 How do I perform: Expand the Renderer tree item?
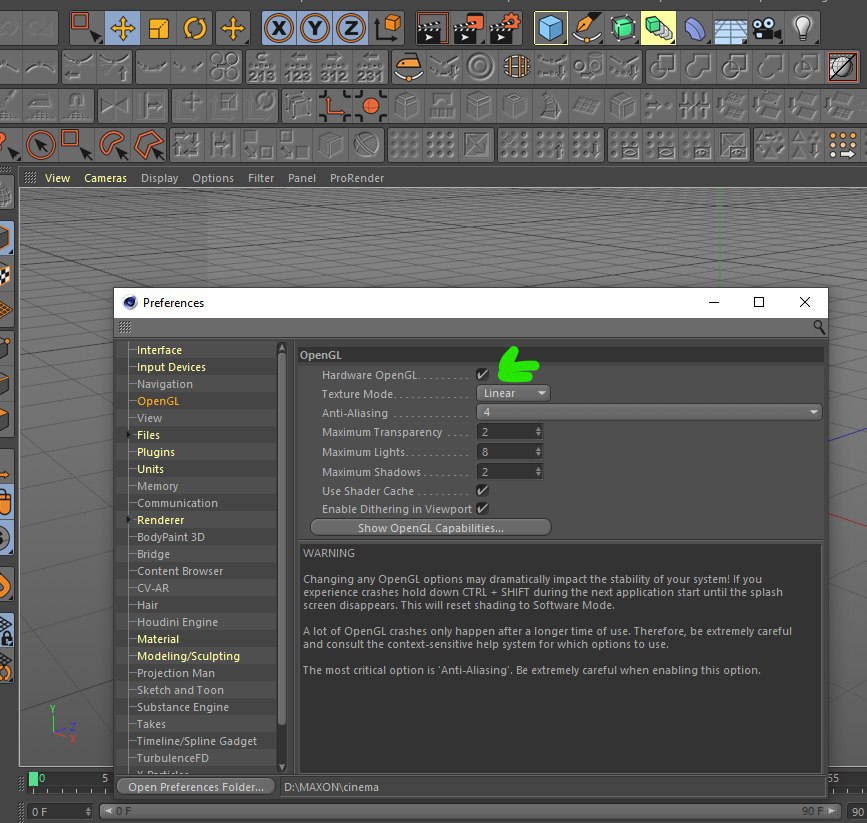tap(129, 520)
